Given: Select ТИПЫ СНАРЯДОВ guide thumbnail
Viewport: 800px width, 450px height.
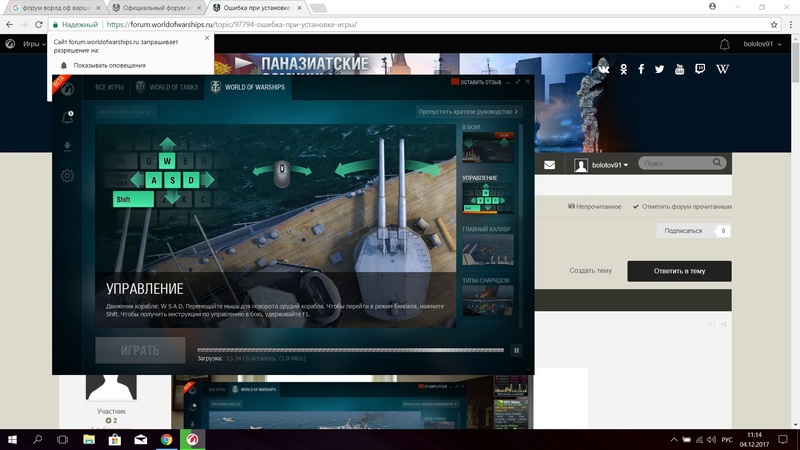Looking at the screenshot, I should click(x=488, y=301).
